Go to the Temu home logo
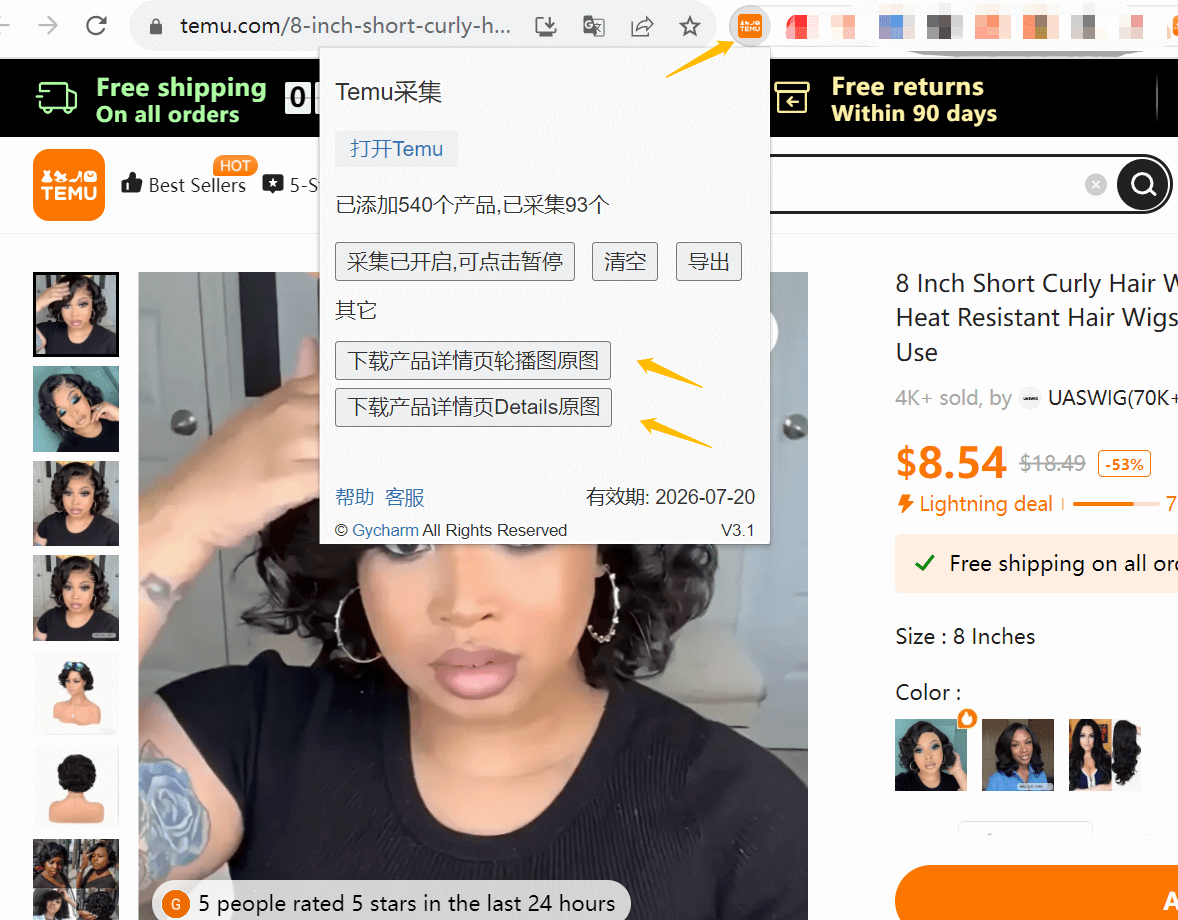Viewport: 1178px width, 920px height. [x=69, y=185]
